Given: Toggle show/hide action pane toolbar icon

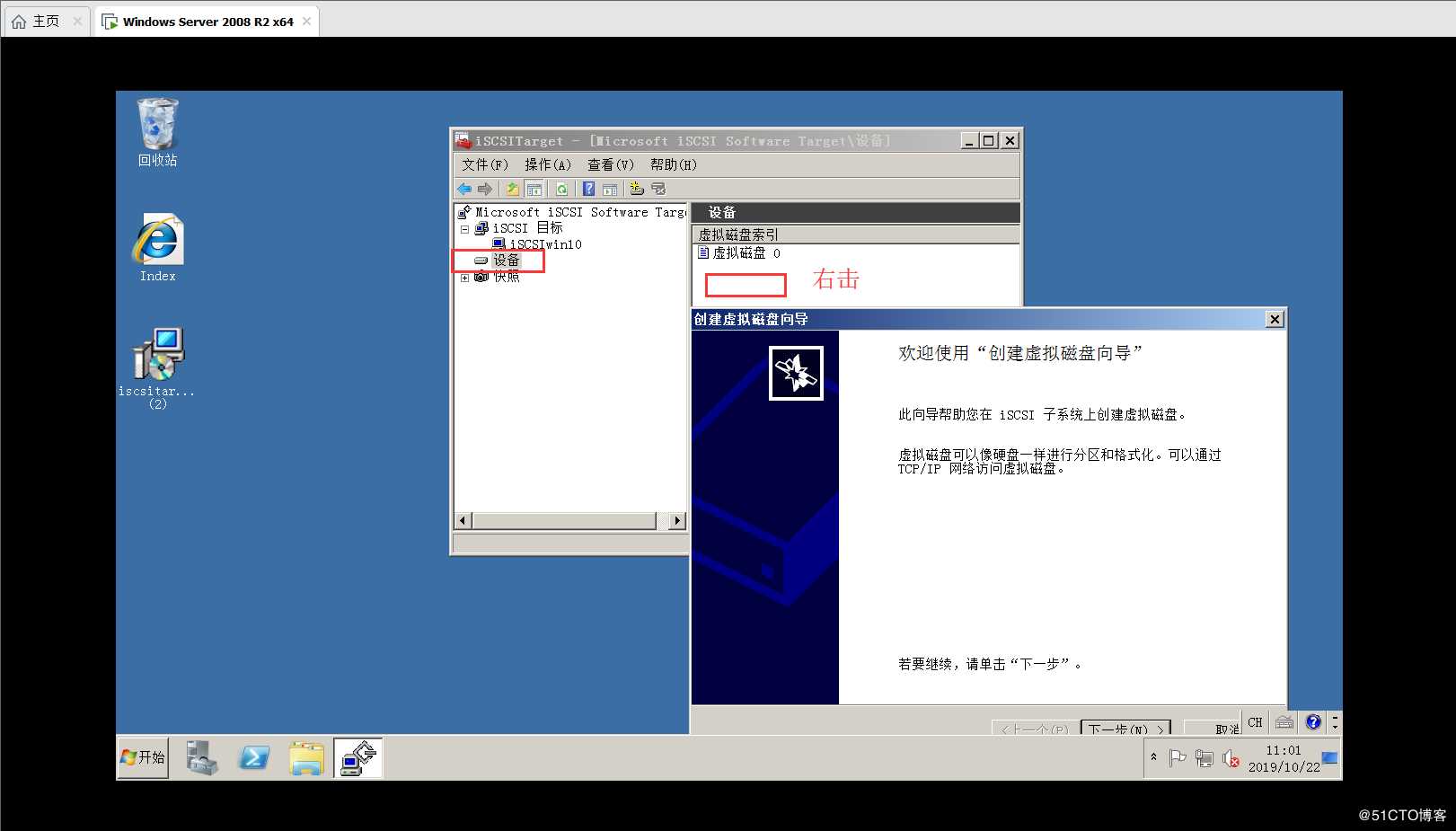Looking at the screenshot, I should [x=610, y=189].
